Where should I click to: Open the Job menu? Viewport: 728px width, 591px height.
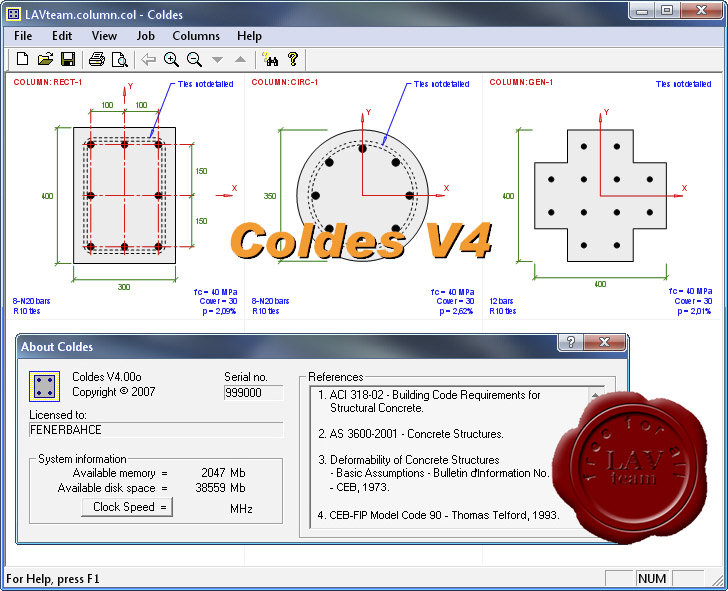click(145, 36)
